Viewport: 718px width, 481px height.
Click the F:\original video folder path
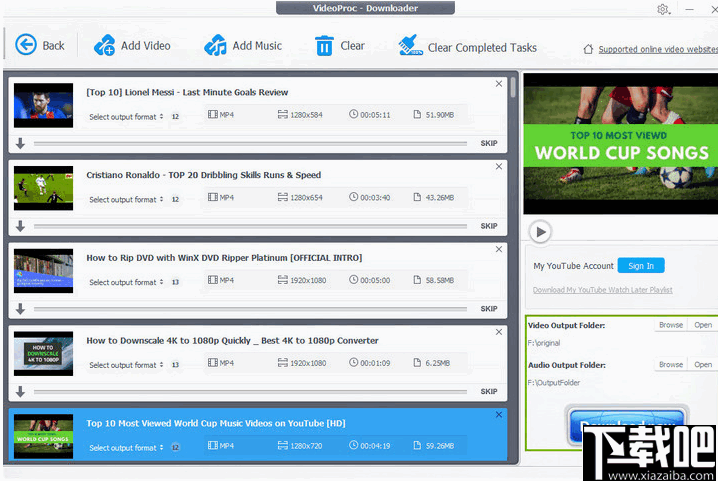pyautogui.click(x=544, y=343)
